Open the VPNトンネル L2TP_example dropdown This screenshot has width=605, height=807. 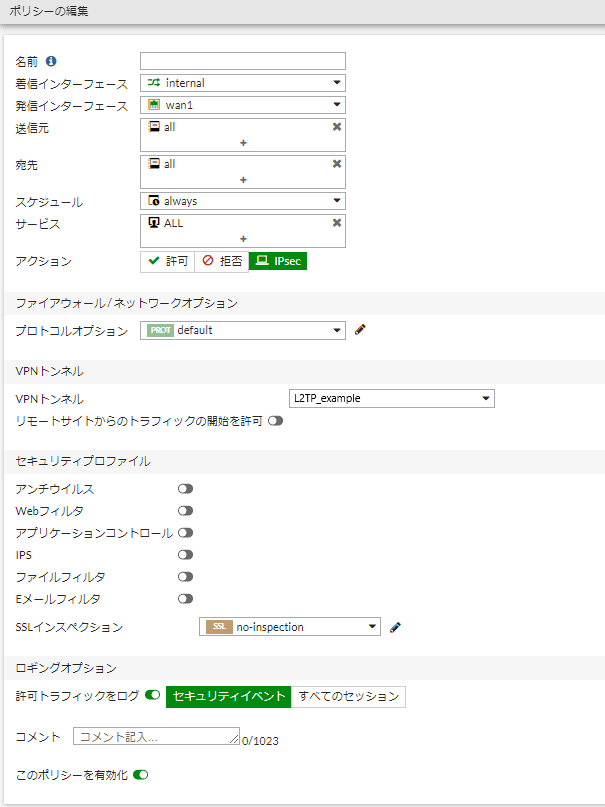[392, 398]
